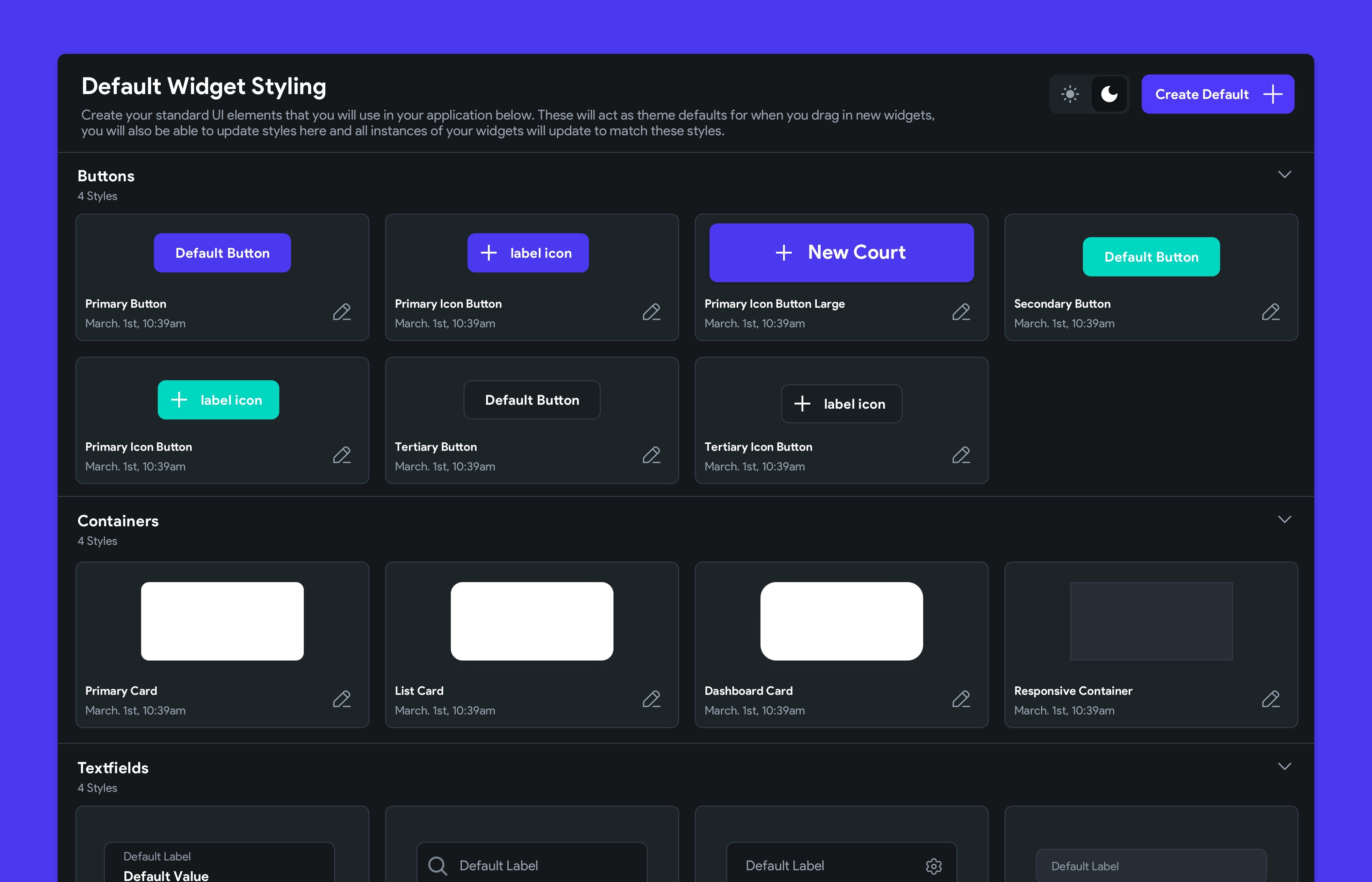Edit the Primary Icon Button Large style
Viewport: 1372px width, 882px height.
click(961, 312)
